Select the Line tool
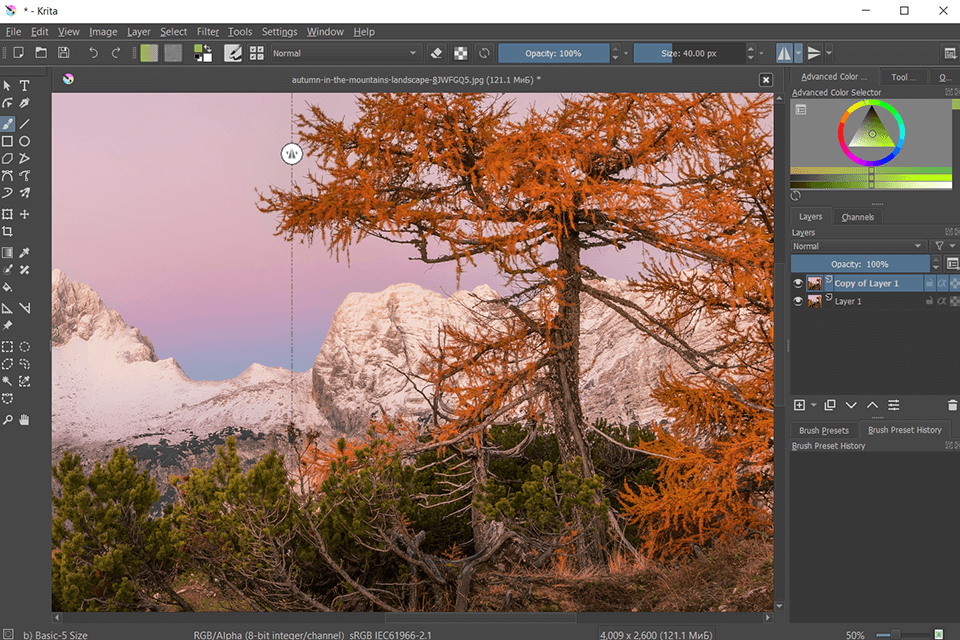Viewport: 960px width, 640px height. (x=24, y=124)
